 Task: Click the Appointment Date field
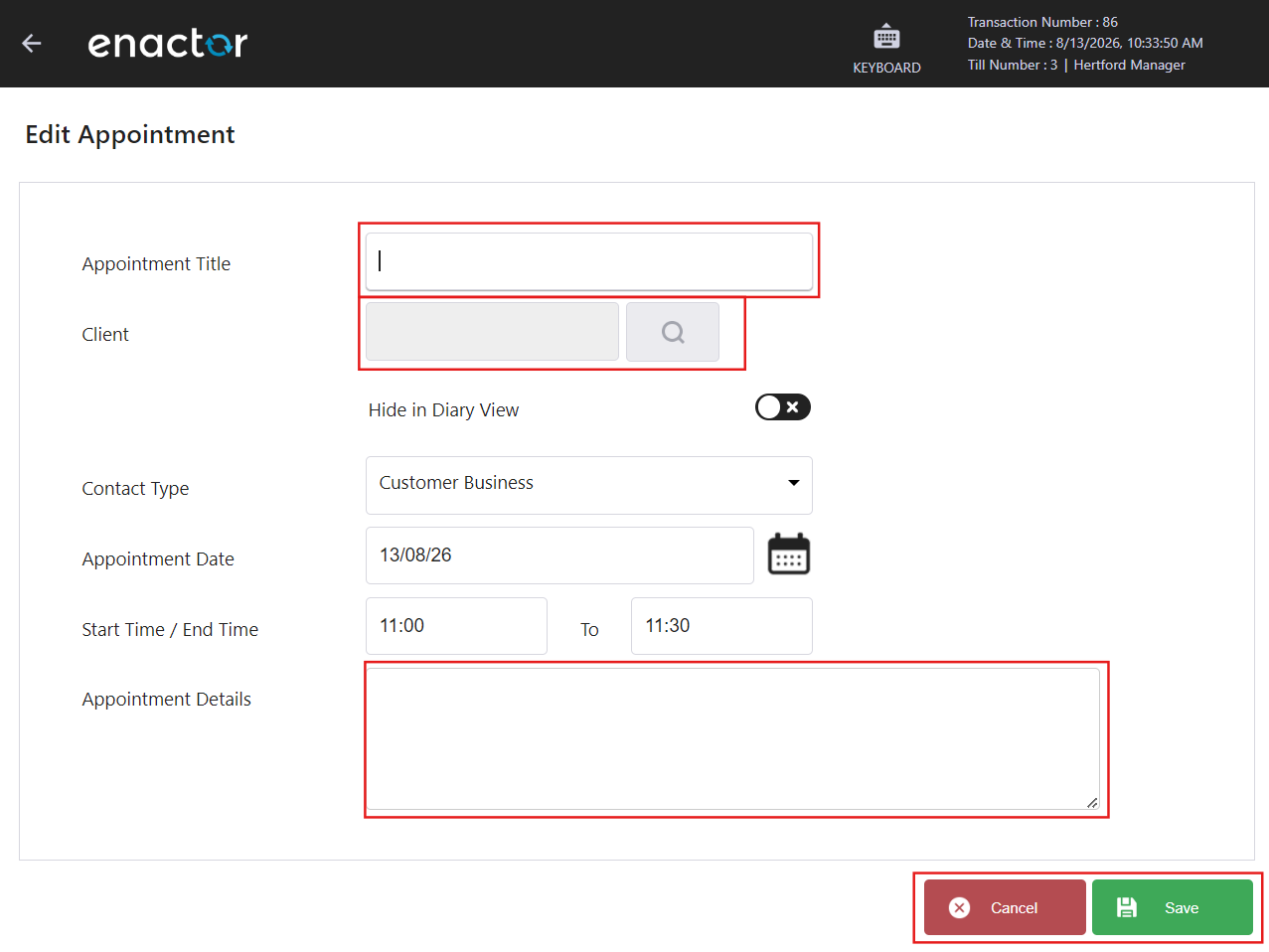click(x=559, y=555)
